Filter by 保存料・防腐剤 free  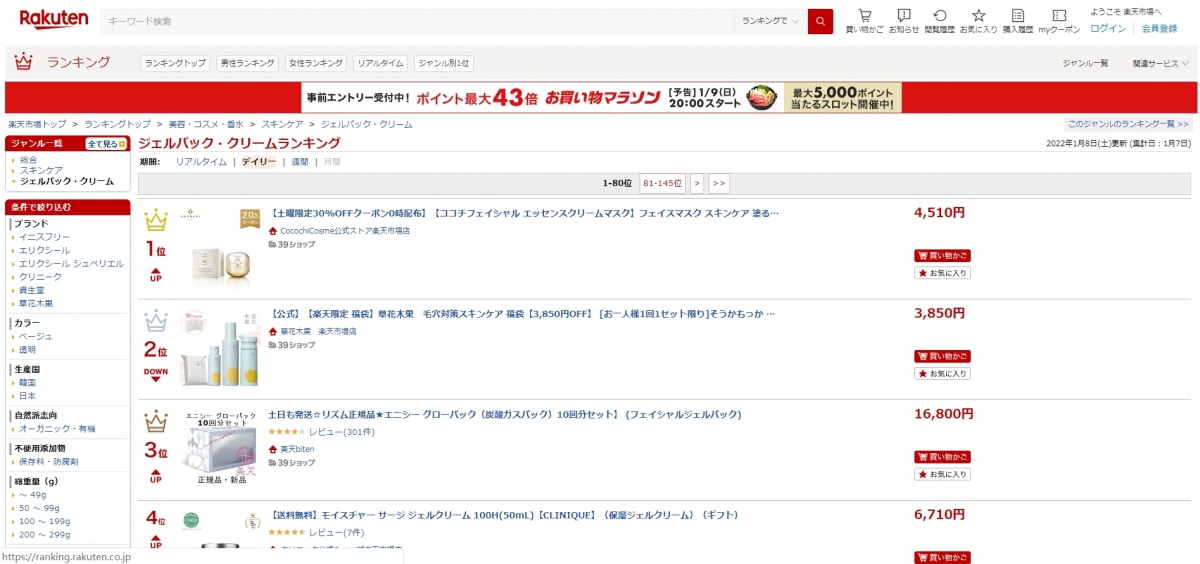48,461
